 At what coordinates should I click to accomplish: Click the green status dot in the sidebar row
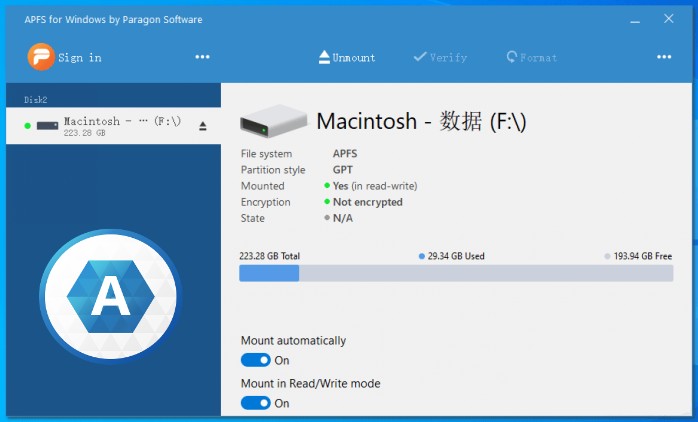click(x=28, y=126)
